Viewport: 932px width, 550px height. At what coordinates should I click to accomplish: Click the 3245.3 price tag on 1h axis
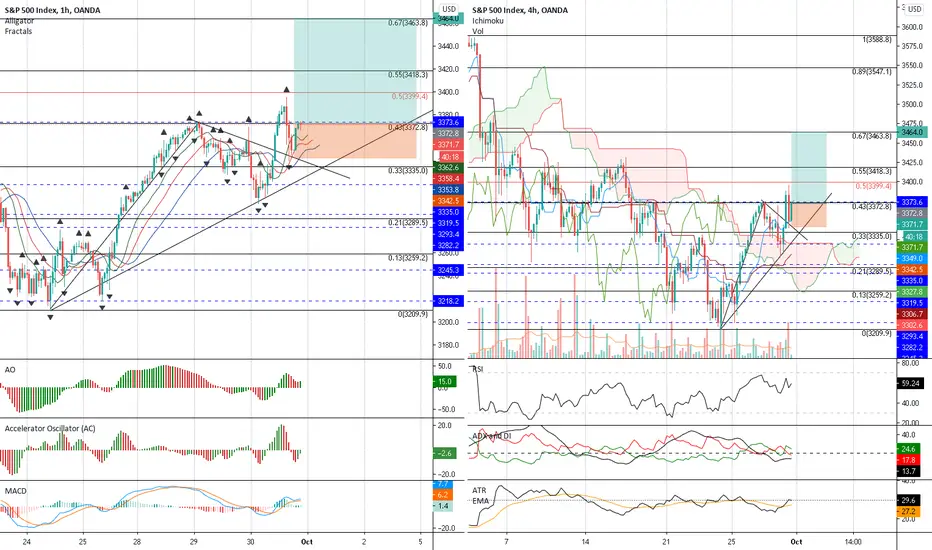[x=448, y=270]
